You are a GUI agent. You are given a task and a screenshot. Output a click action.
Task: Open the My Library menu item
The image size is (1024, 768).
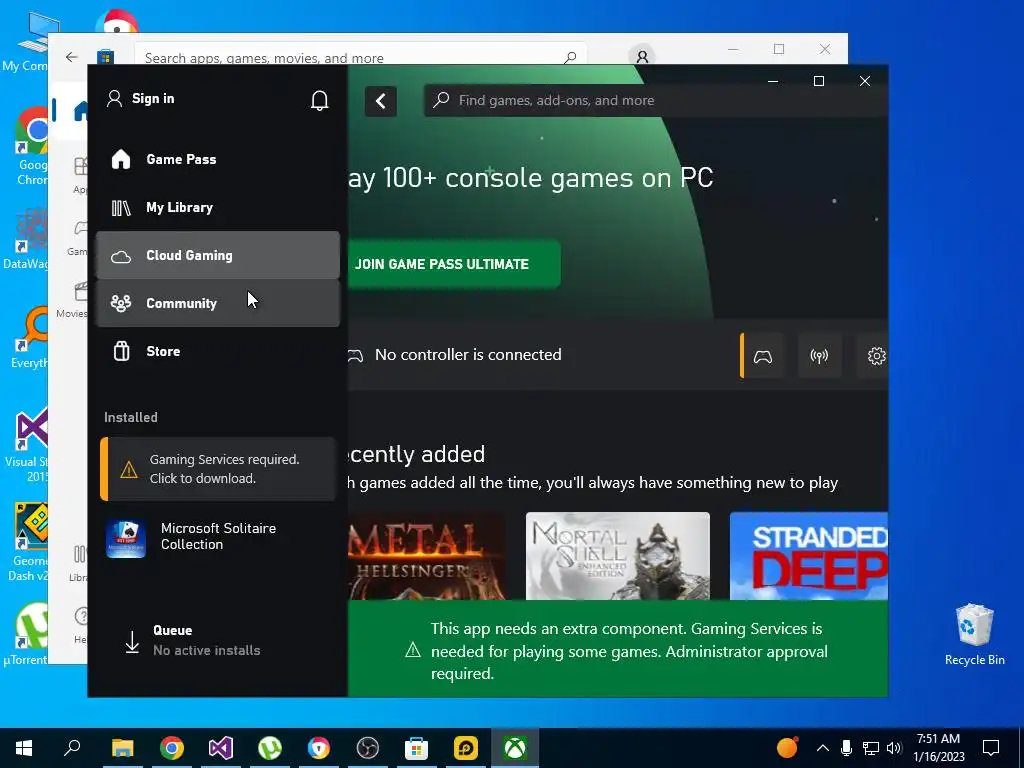(x=217, y=208)
